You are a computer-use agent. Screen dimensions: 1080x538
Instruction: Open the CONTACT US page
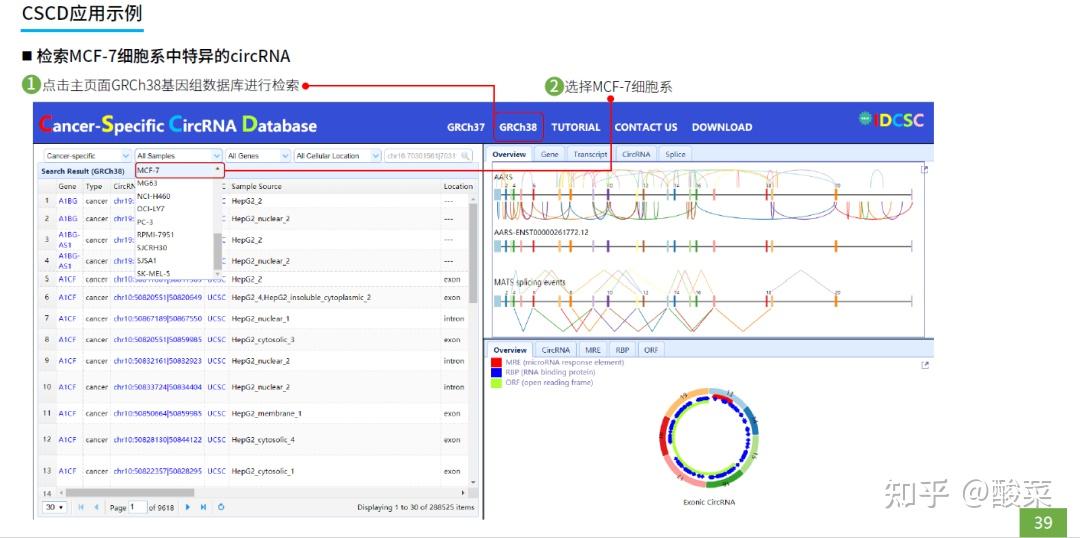click(x=646, y=127)
